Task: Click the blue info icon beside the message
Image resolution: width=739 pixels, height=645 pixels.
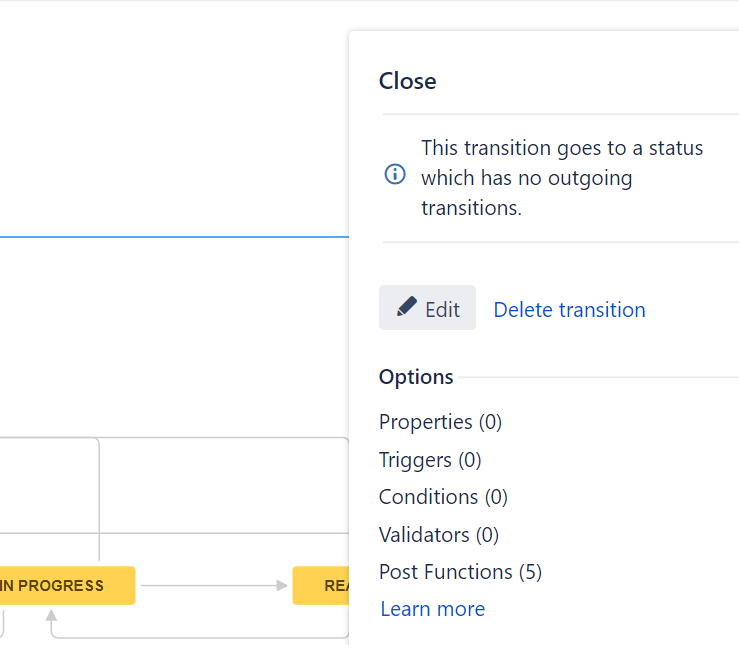Action: coord(395,174)
